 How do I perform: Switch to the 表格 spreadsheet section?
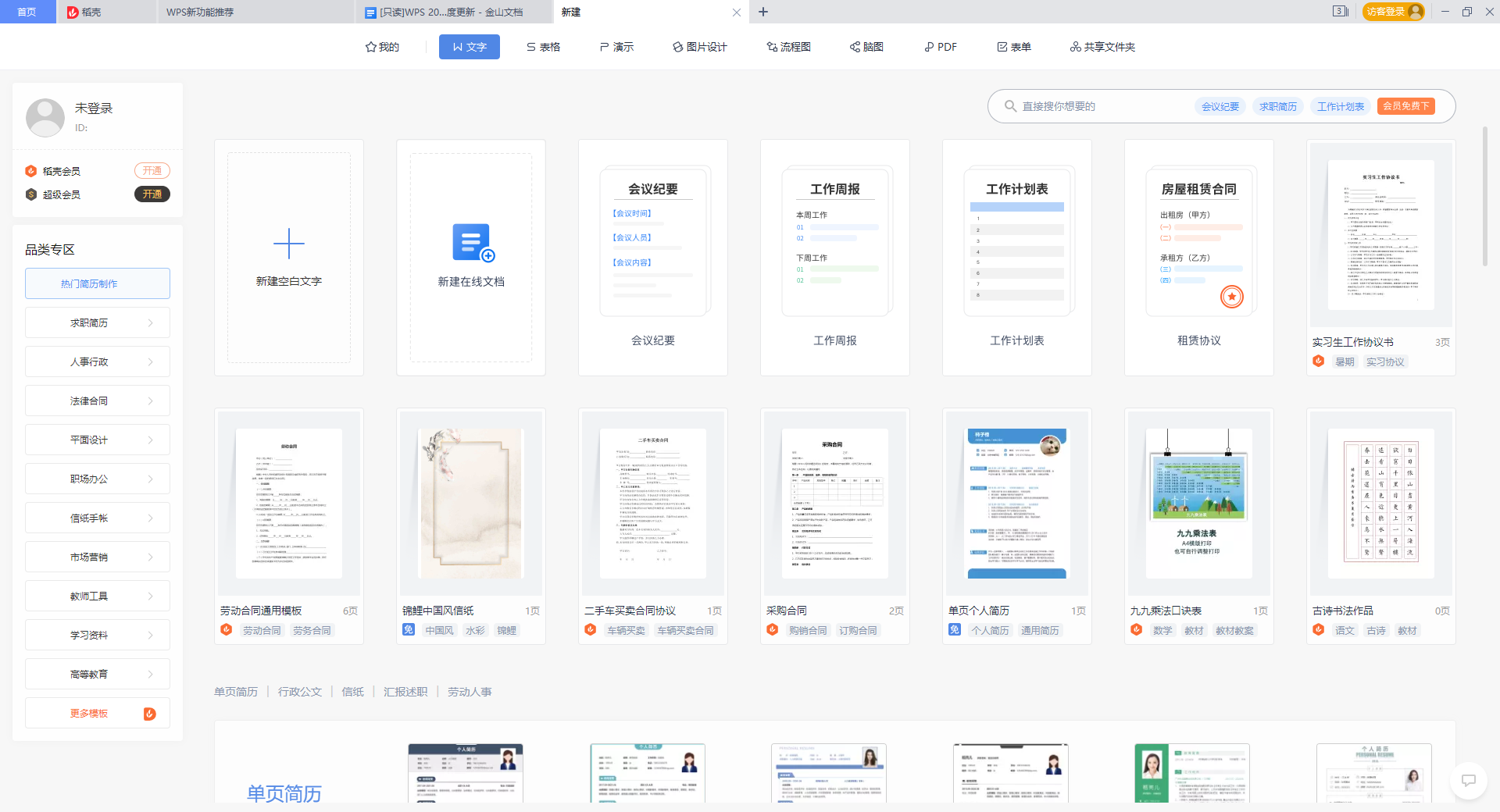543,47
